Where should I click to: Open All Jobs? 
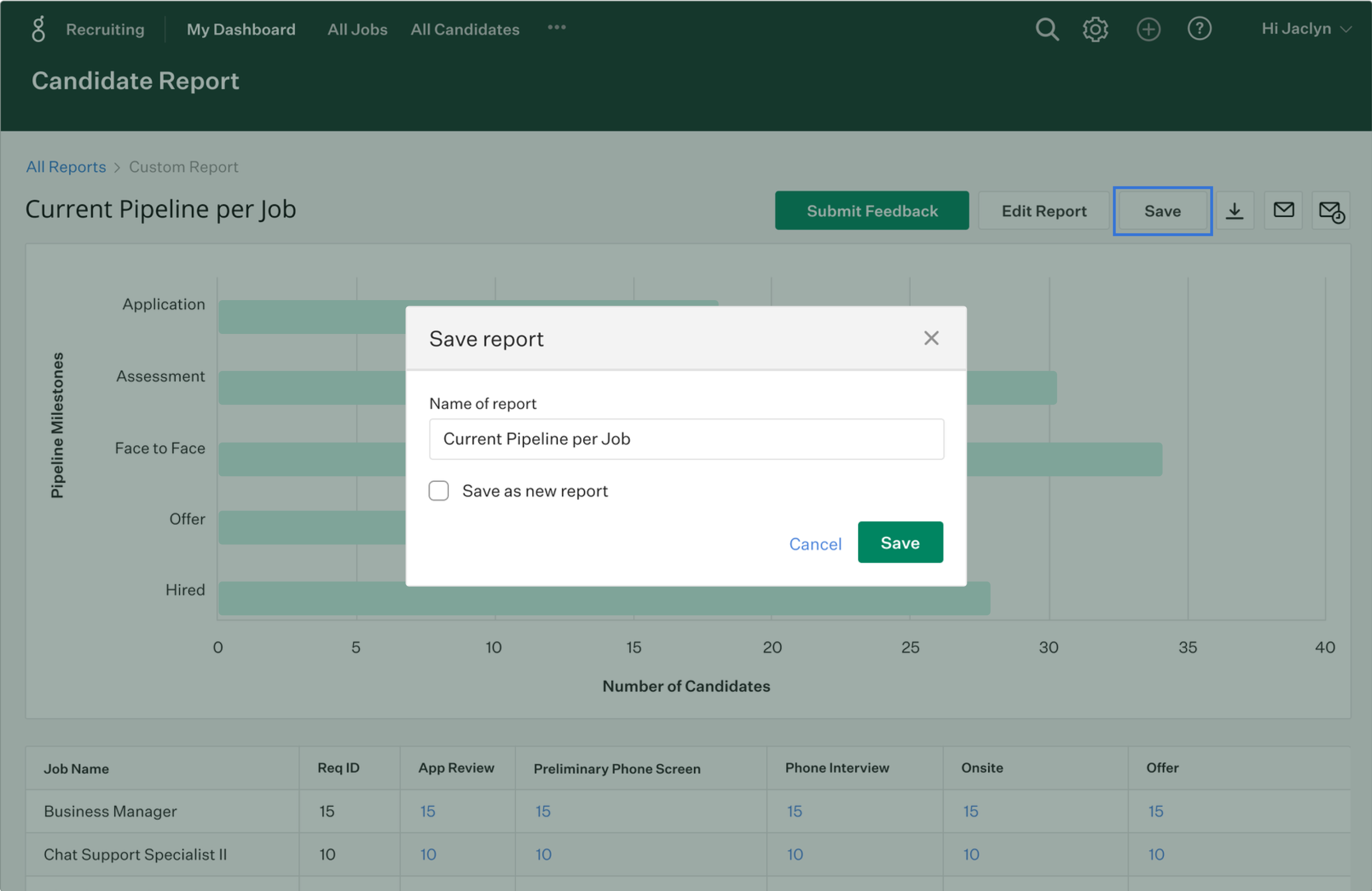coord(357,30)
